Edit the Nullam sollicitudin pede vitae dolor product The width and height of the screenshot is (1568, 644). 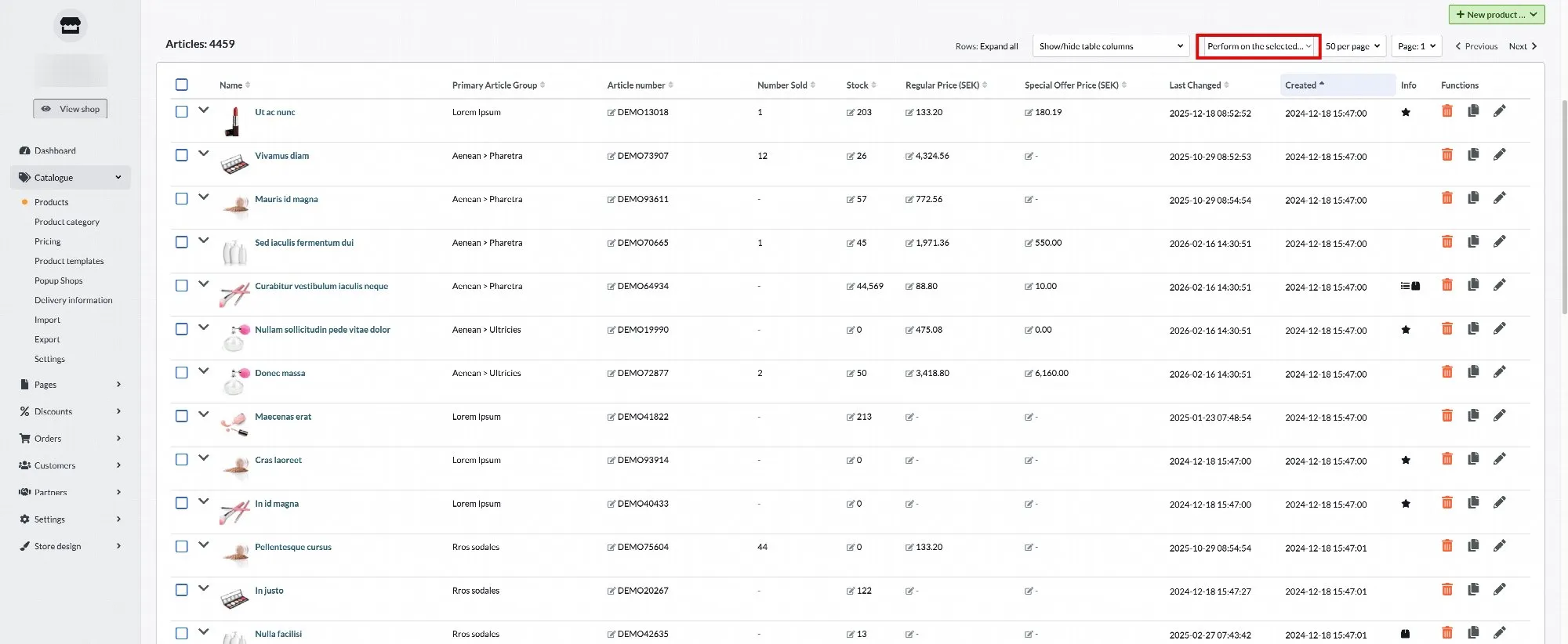click(1499, 328)
